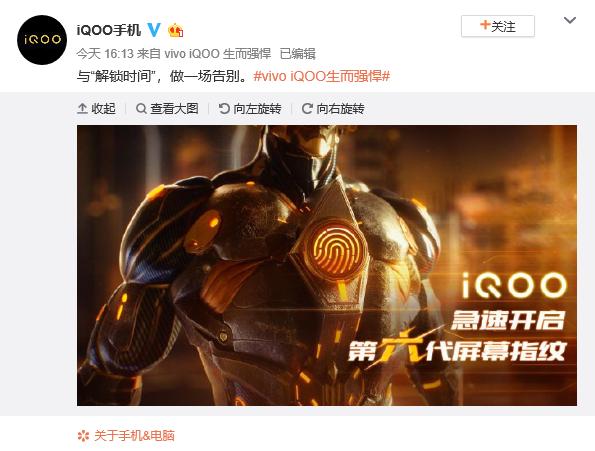Click the rotate-right arrow icon
This screenshot has height=451, width=595.
pyautogui.click(x=307, y=109)
